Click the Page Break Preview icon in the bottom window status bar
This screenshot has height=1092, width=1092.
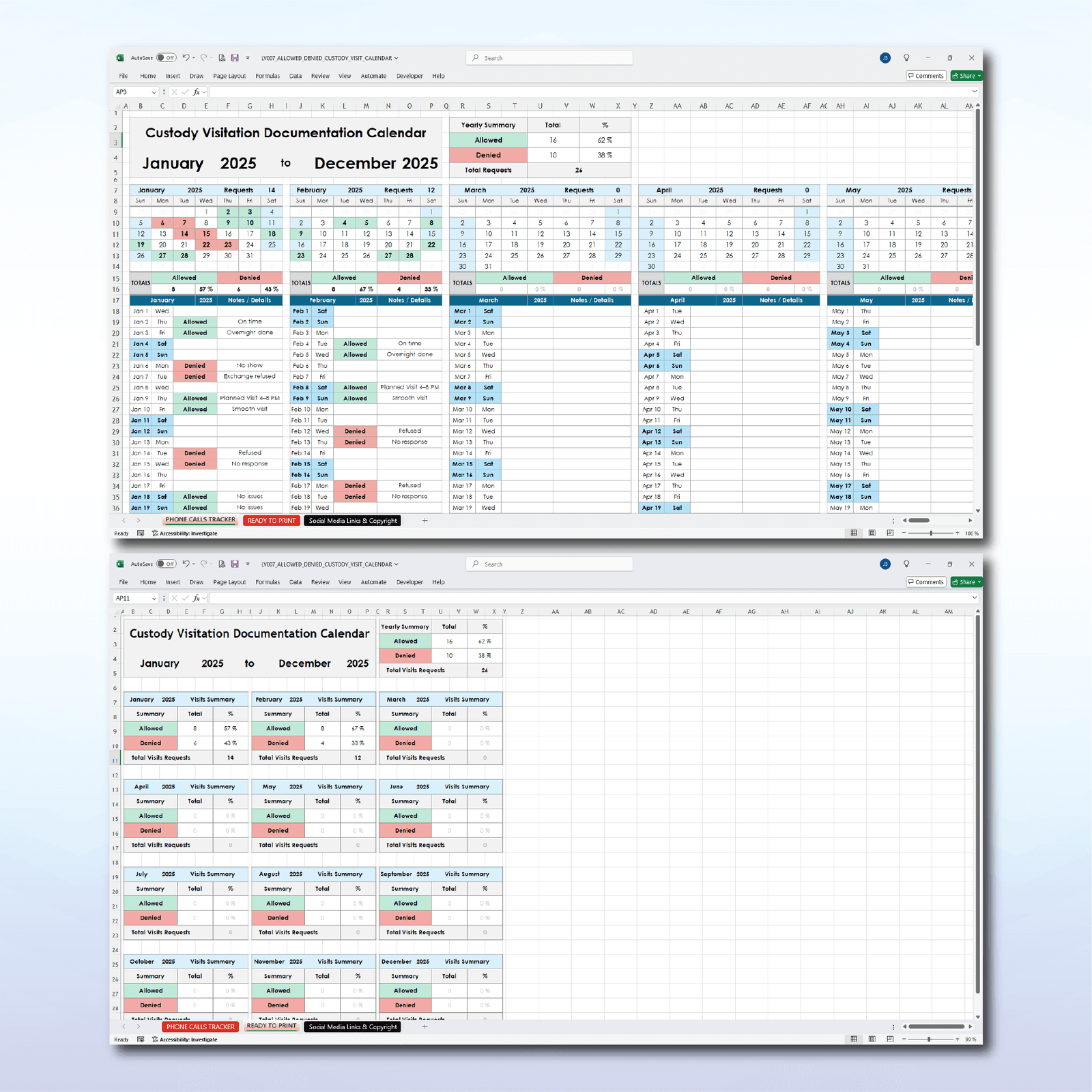(890, 1039)
